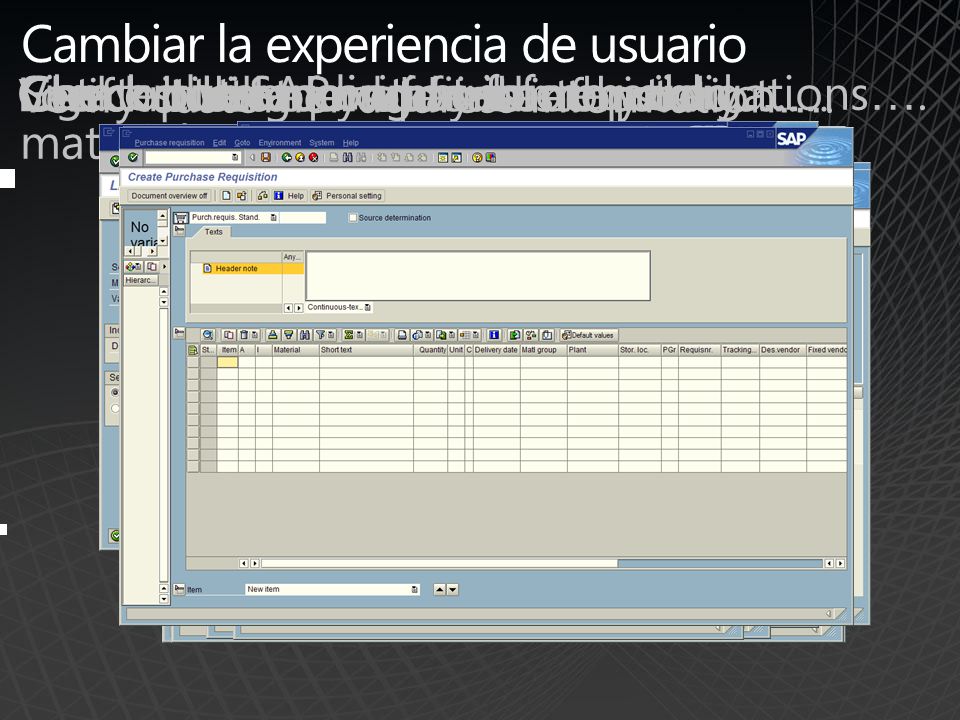Open the total icon's dropdown arrow
The width and height of the screenshot is (960, 720).
point(360,335)
